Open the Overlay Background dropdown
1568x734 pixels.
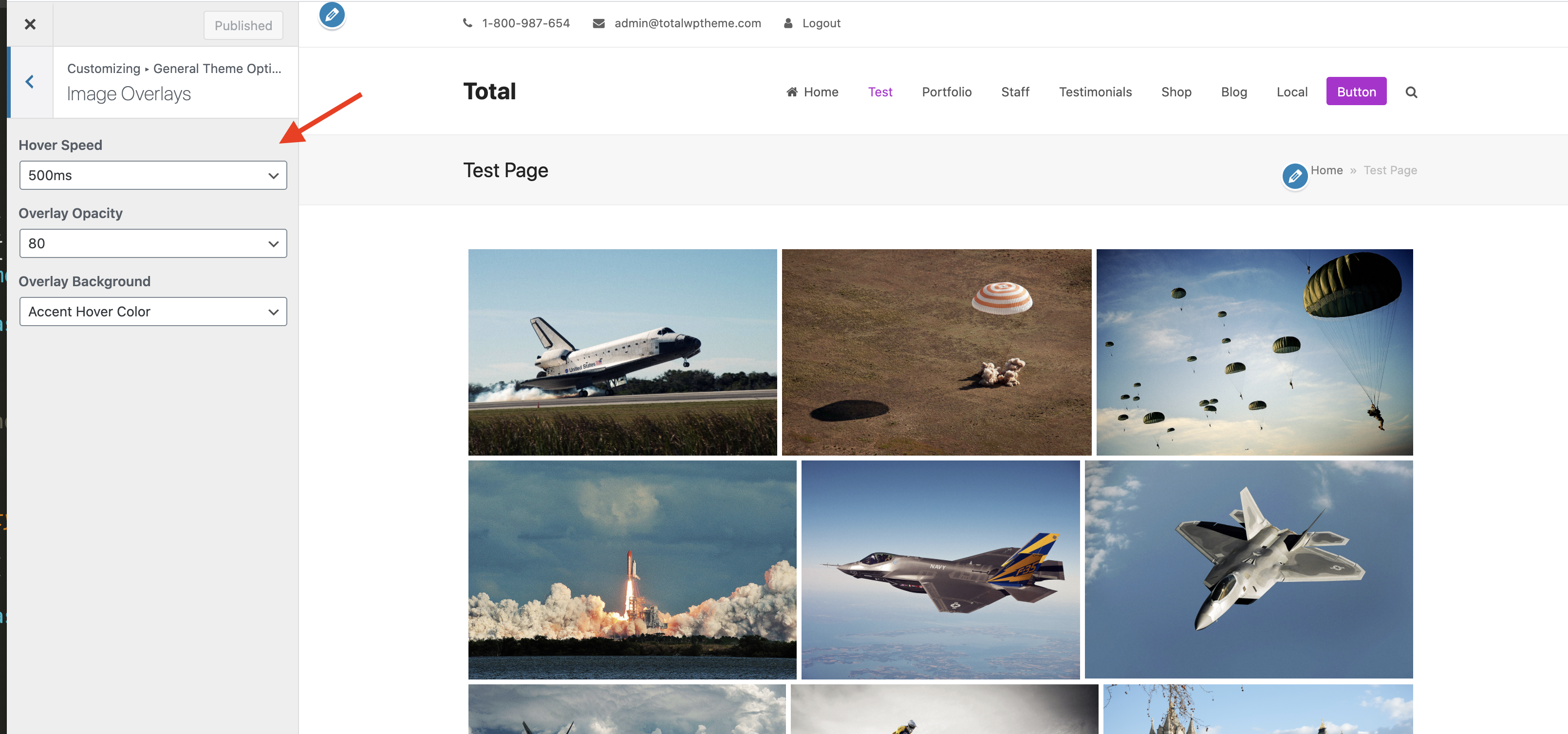tap(153, 312)
